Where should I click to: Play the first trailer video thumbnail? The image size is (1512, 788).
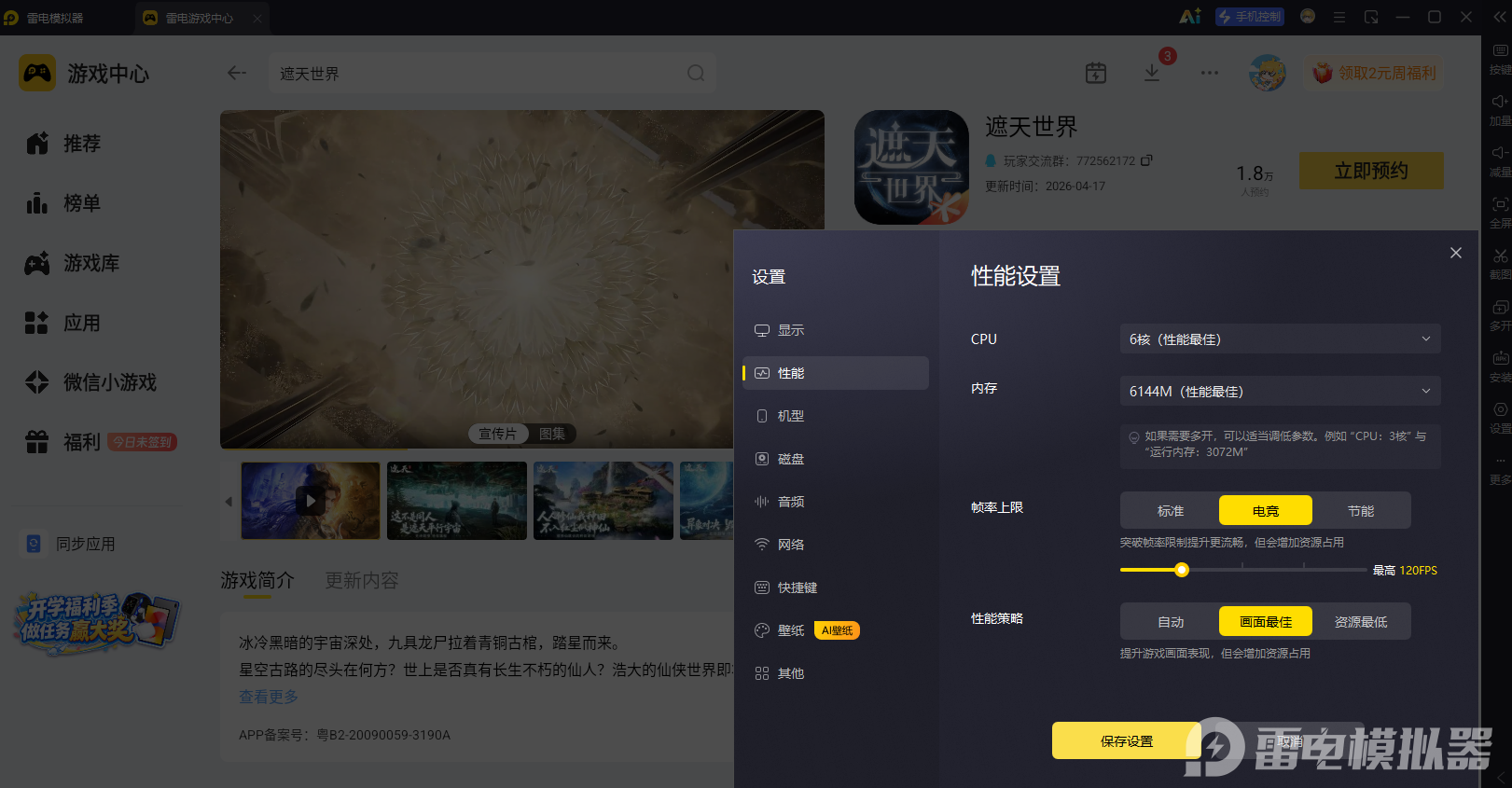click(x=311, y=501)
